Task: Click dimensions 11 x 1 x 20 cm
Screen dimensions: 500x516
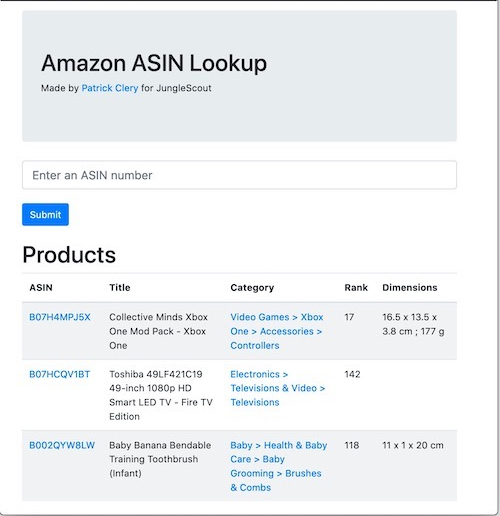Action: coord(413,445)
